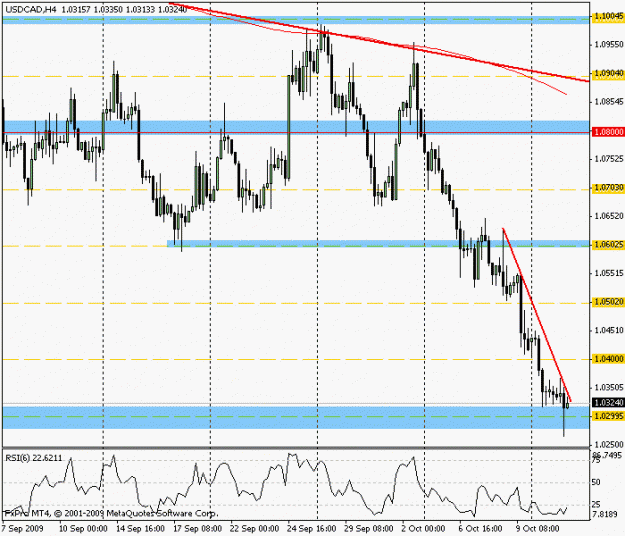
Task: Click the 1.04510 price axis value
Action: click(608, 330)
